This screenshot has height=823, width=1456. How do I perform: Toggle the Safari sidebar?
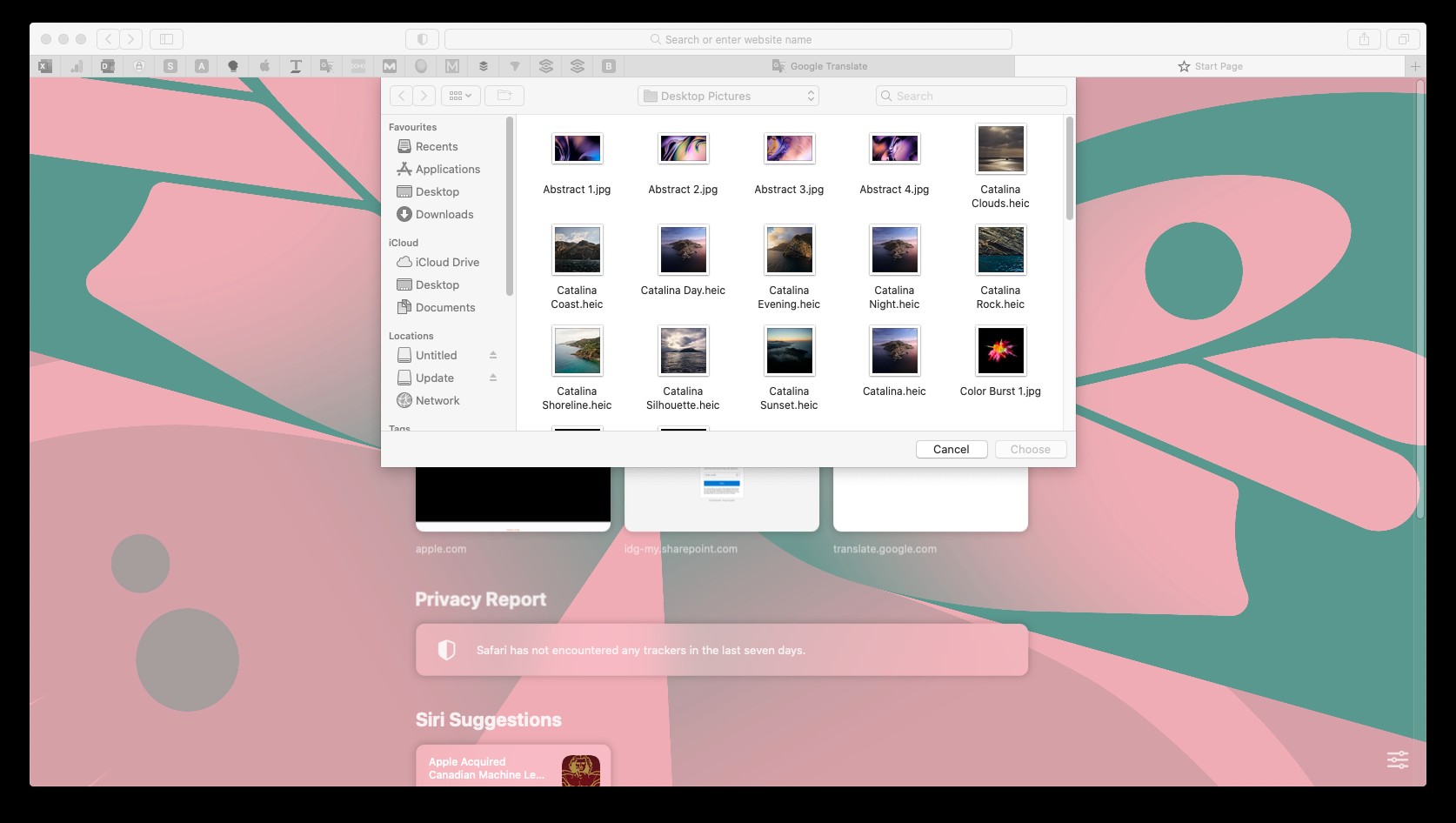coord(164,38)
